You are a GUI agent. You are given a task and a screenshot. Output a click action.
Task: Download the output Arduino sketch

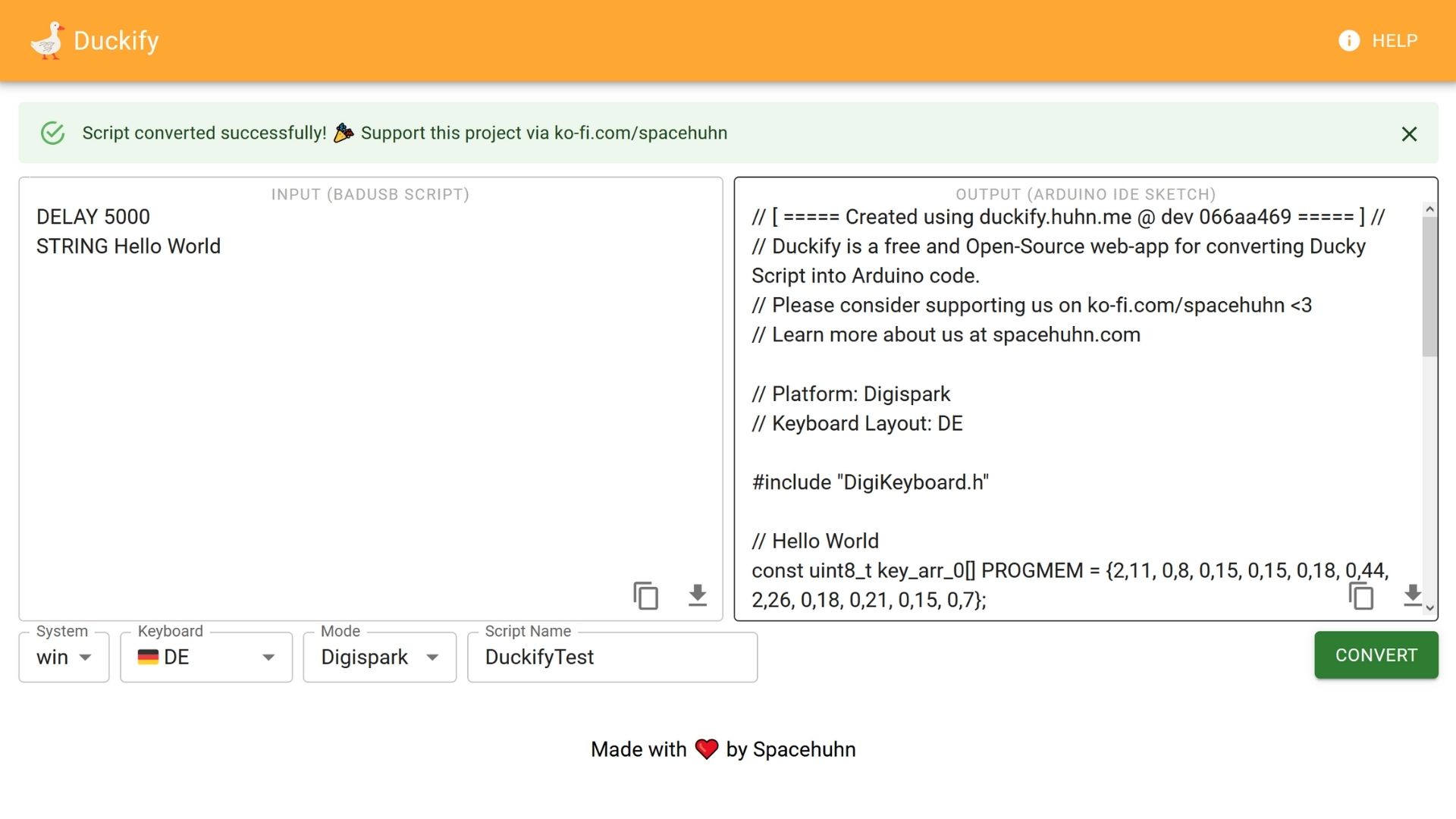pos(1412,595)
